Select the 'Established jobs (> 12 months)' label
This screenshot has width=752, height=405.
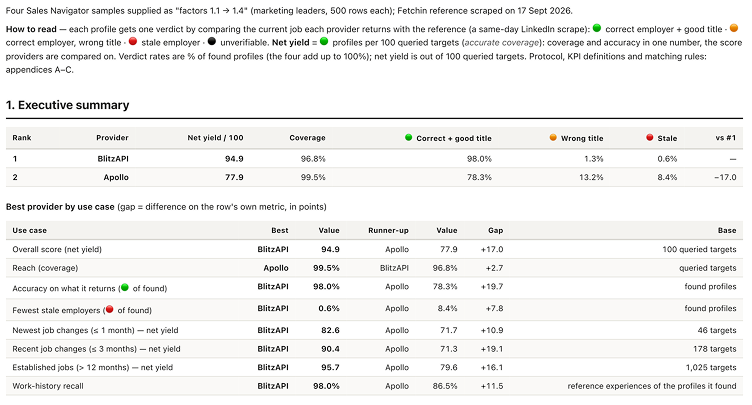coord(71,367)
